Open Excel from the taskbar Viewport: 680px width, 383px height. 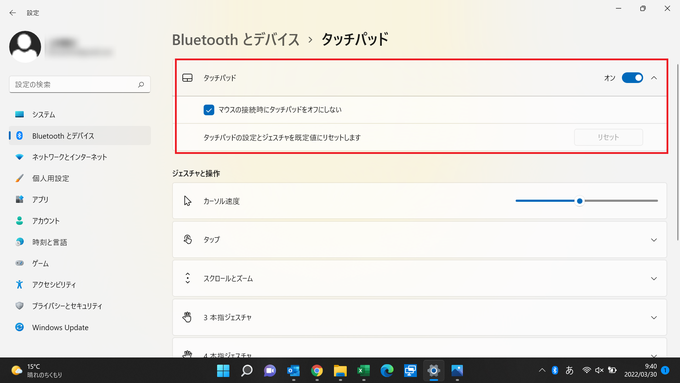(363, 371)
